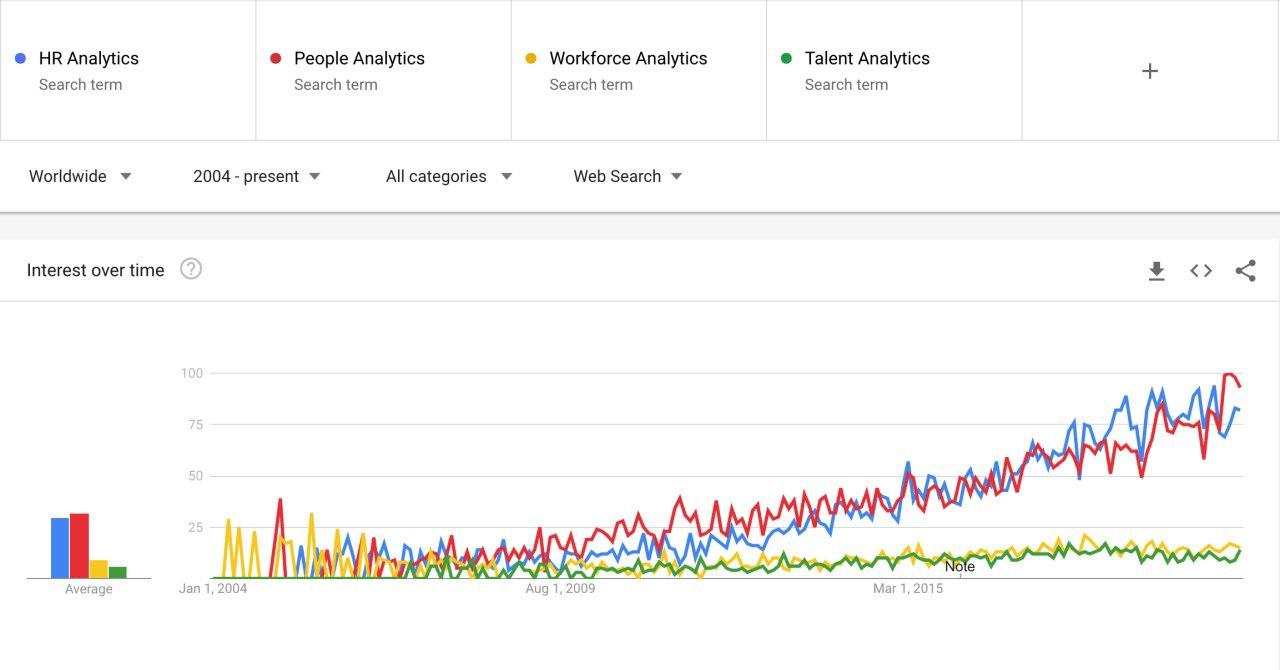
Task: Download the Interest over time data
Action: (x=1156, y=271)
